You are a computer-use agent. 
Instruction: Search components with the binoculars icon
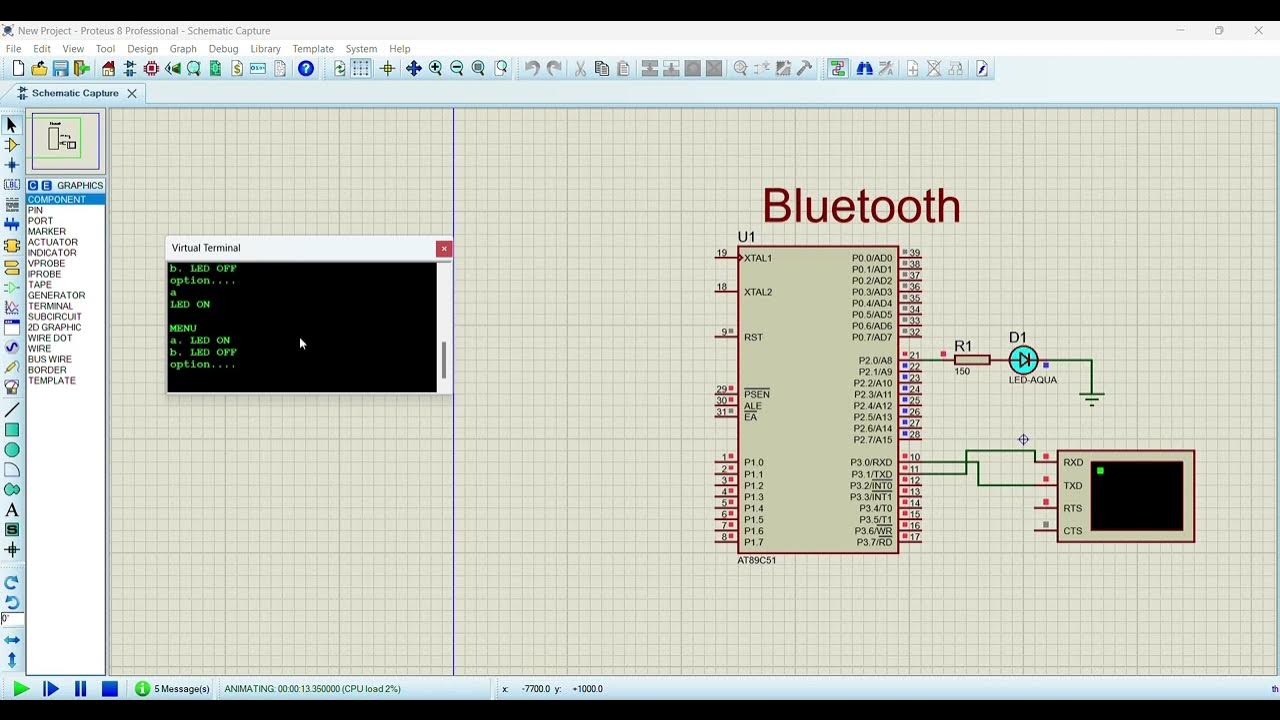[865, 68]
